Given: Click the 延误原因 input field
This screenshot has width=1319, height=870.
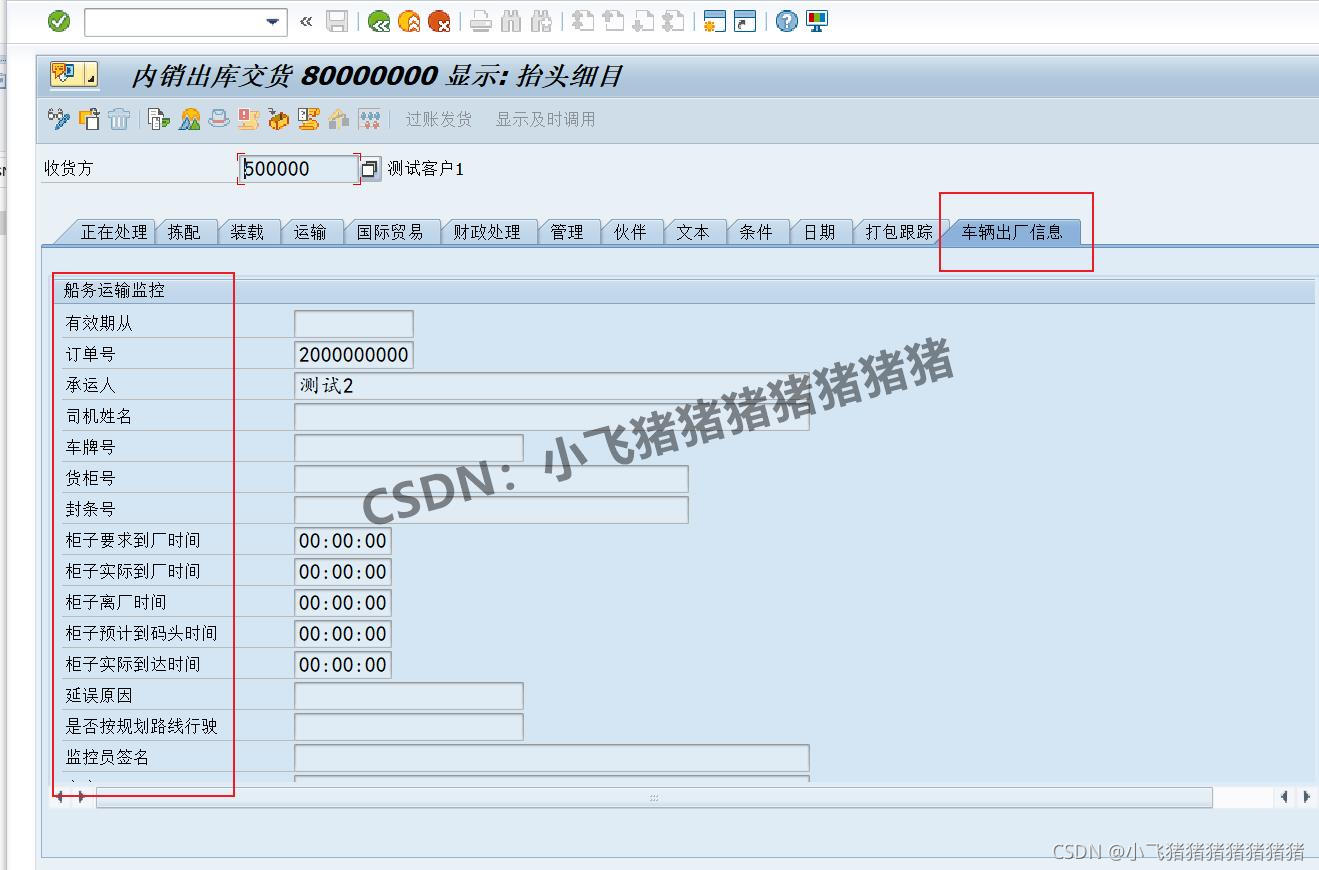Looking at the screenshot, I should [408, 696].
